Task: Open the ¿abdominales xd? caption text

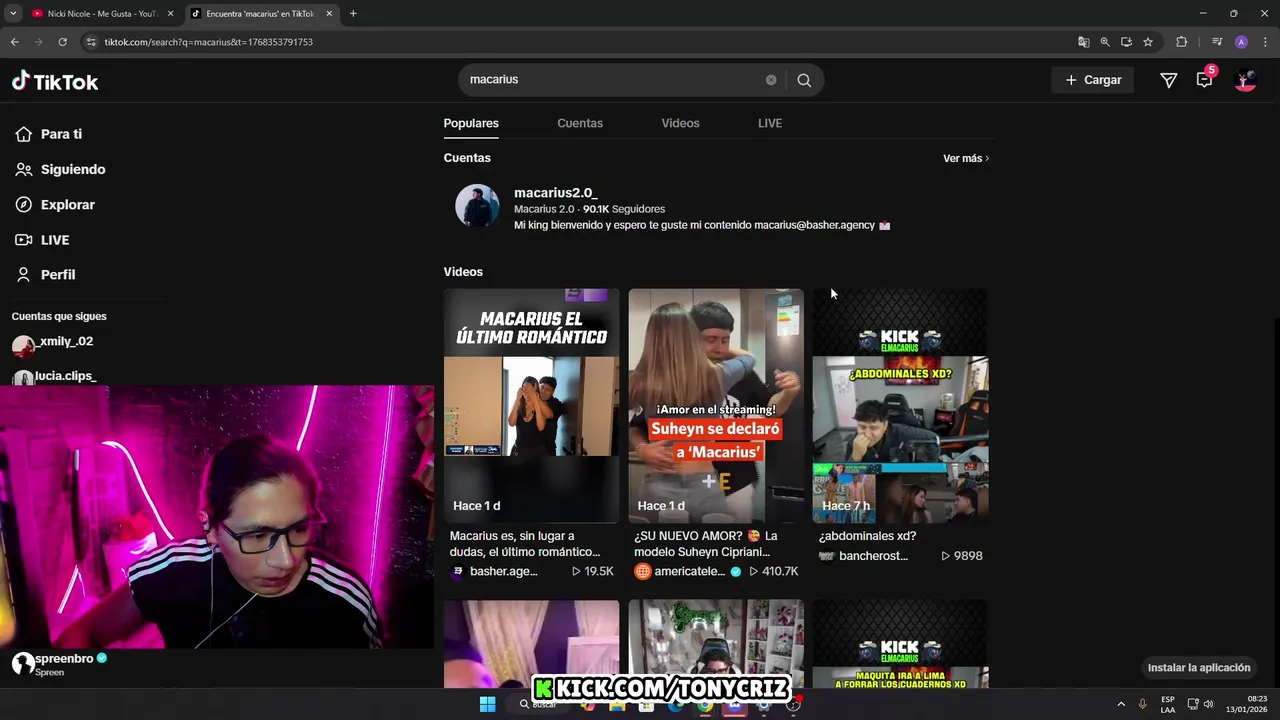Action: [x=867, y=536]
